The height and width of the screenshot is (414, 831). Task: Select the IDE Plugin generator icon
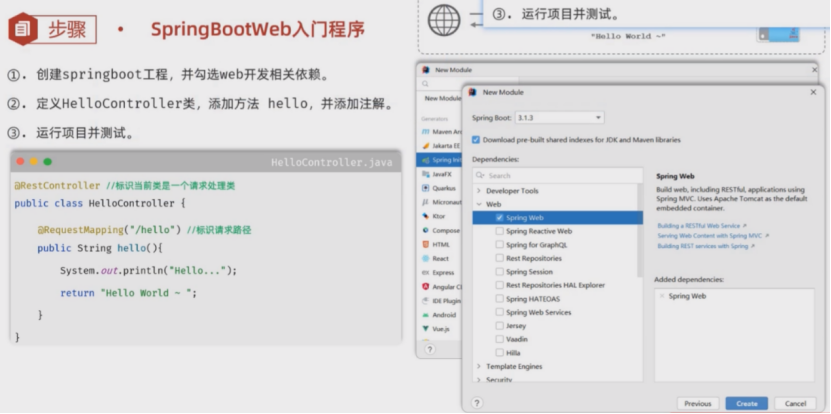click(x=426, y=301)
